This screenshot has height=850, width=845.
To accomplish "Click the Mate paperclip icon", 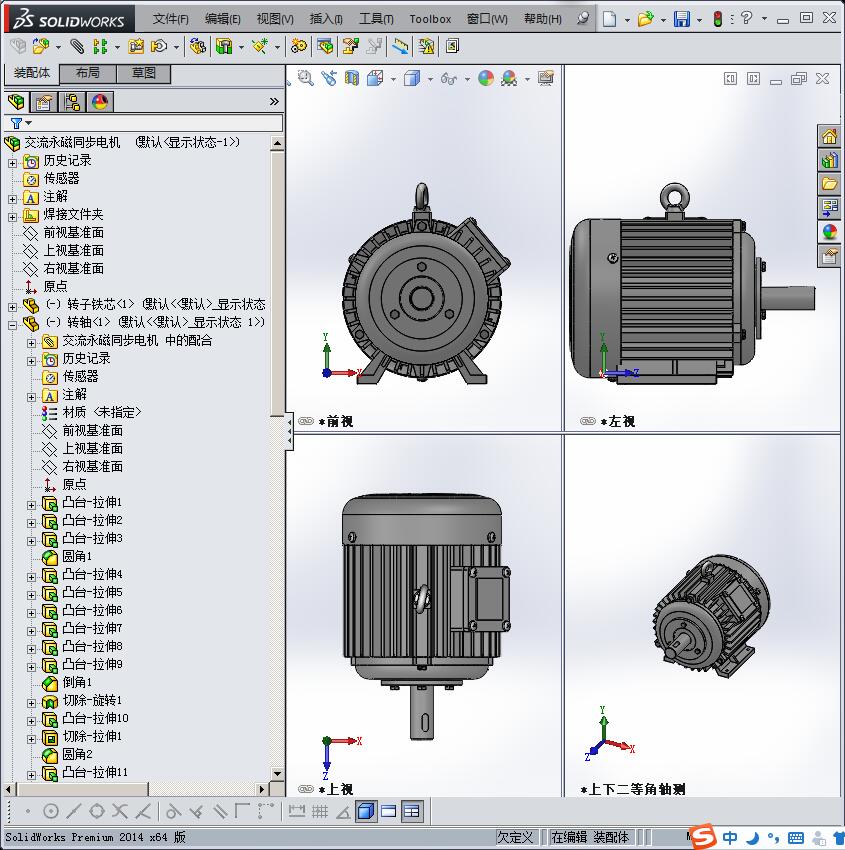I will [x=77, y=47].
